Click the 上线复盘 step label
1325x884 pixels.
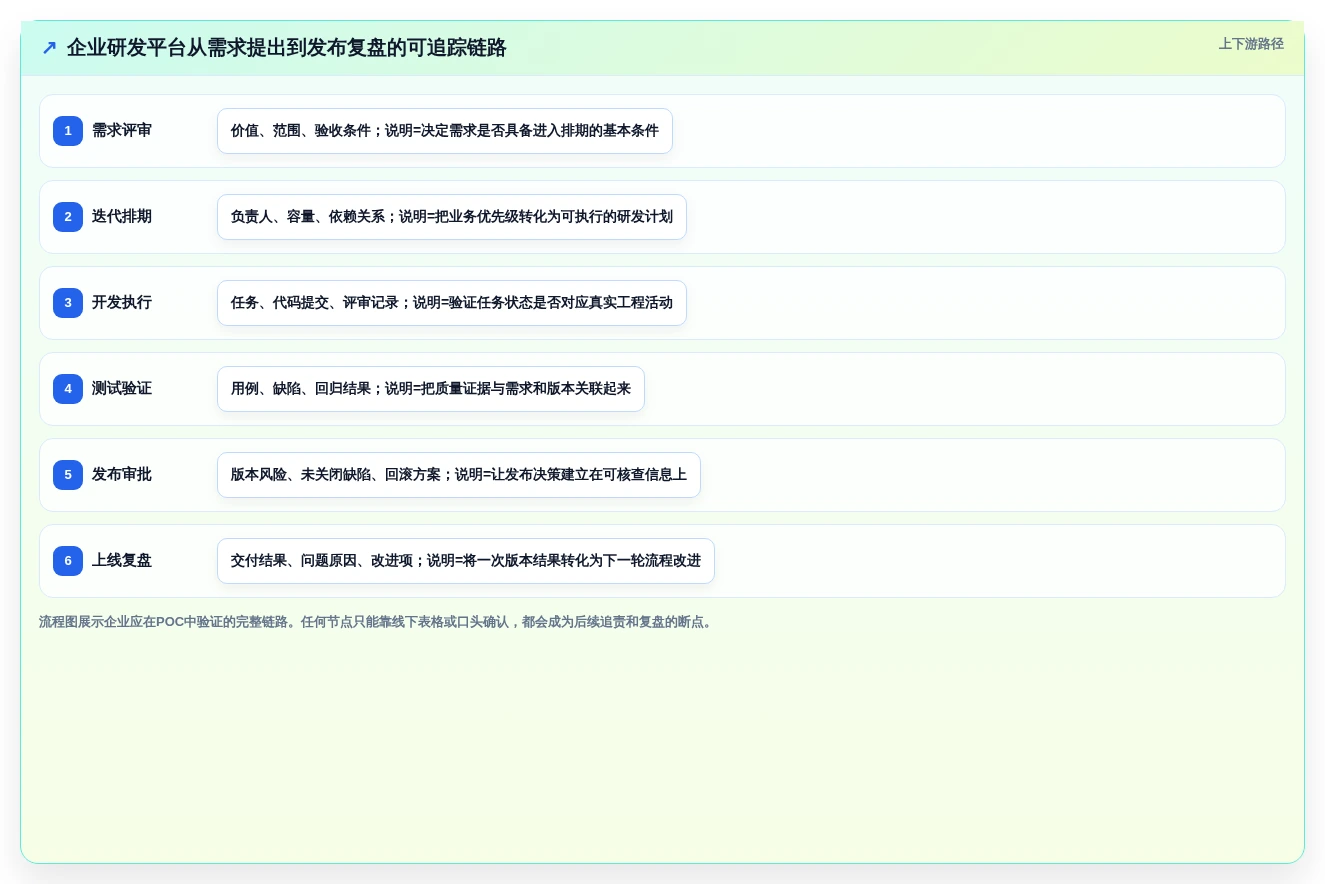pos(122,561)
